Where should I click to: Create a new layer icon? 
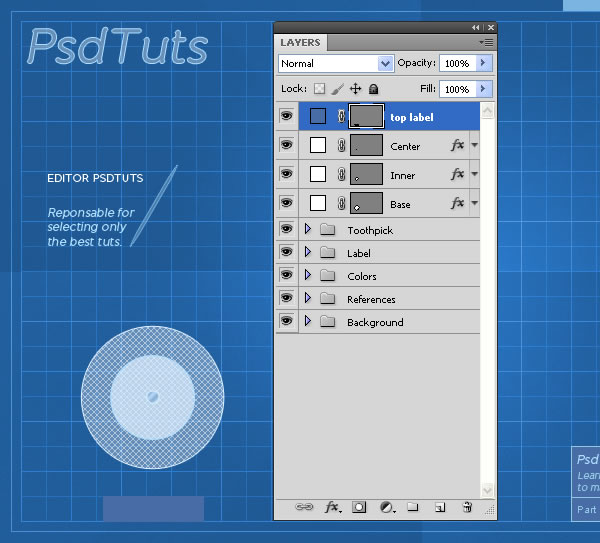(x=440, y=507)
